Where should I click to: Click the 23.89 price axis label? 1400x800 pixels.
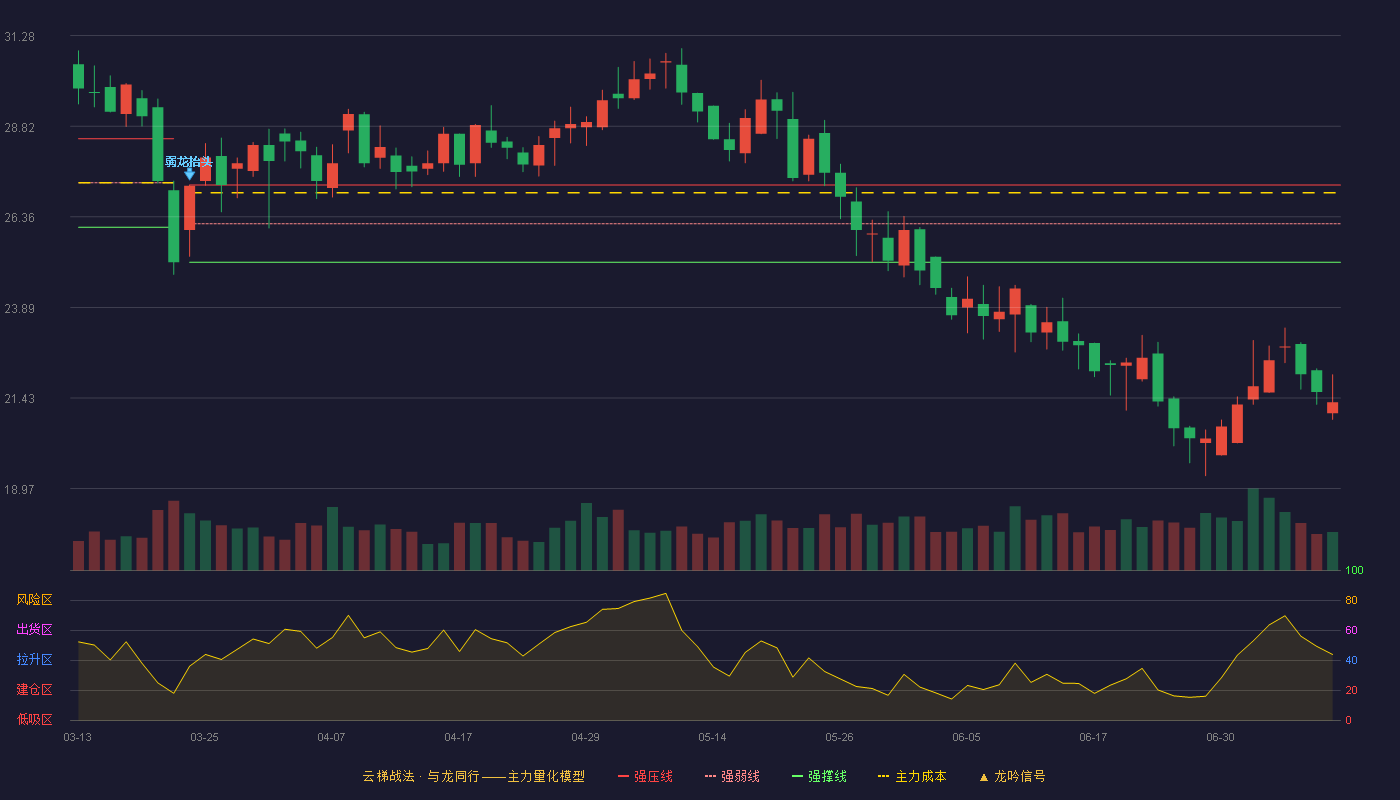(19, 309)
